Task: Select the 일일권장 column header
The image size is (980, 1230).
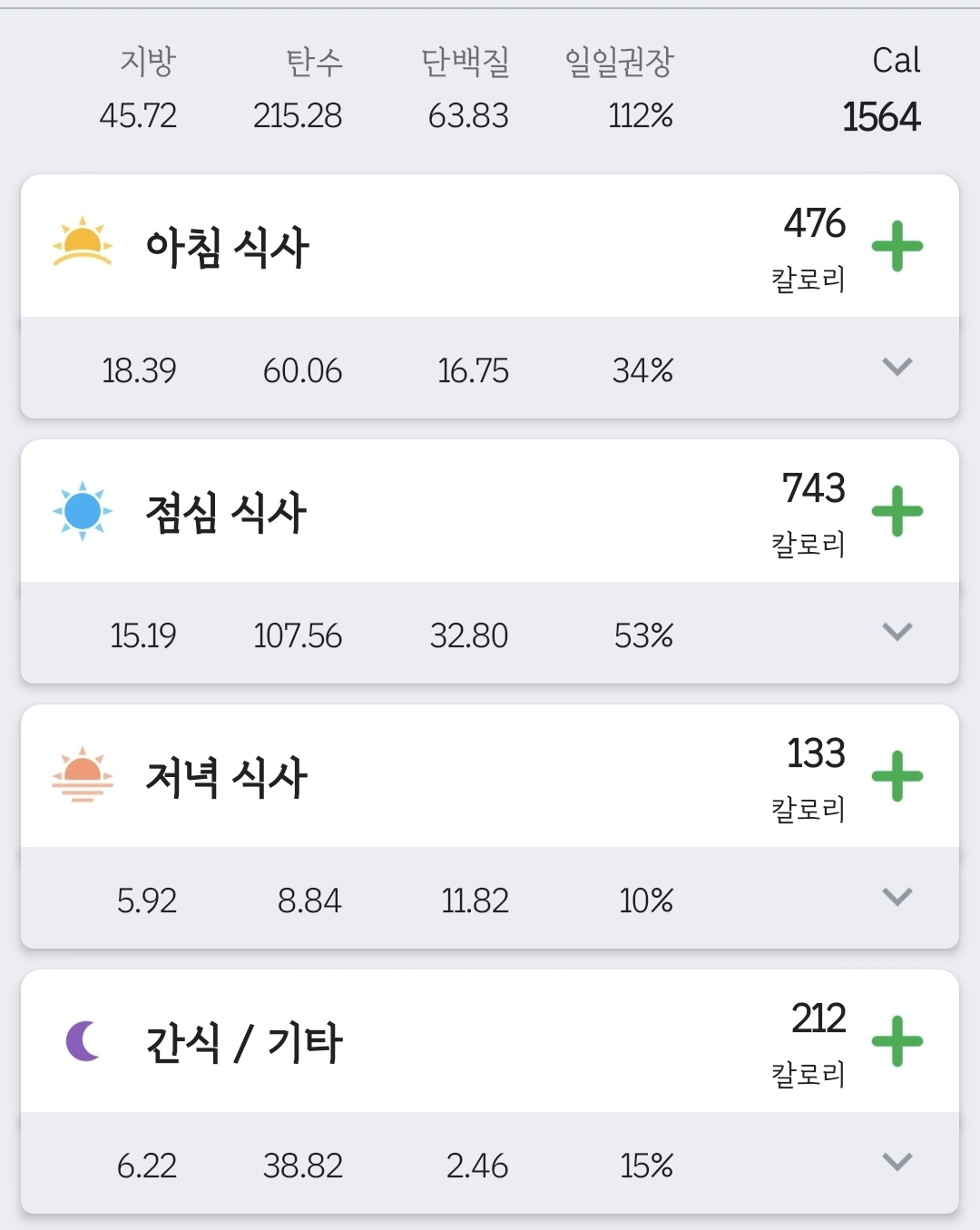Action: (x=619, y=62)
